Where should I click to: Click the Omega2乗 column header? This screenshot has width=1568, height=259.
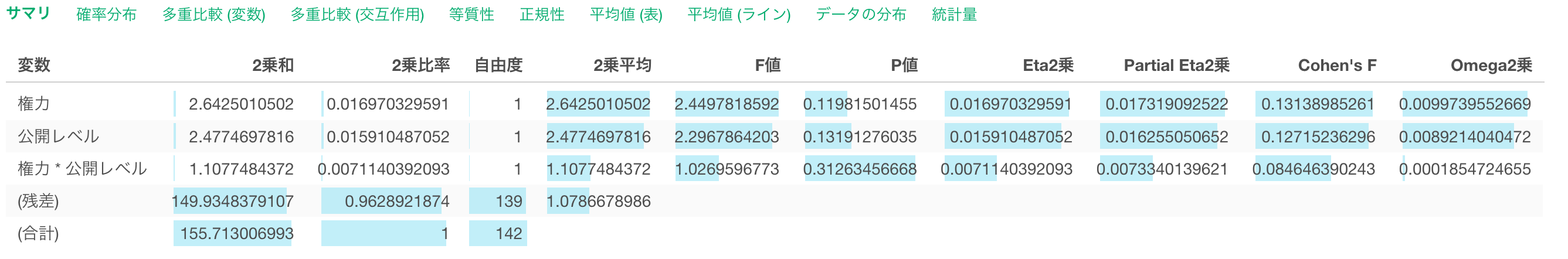1491,65
